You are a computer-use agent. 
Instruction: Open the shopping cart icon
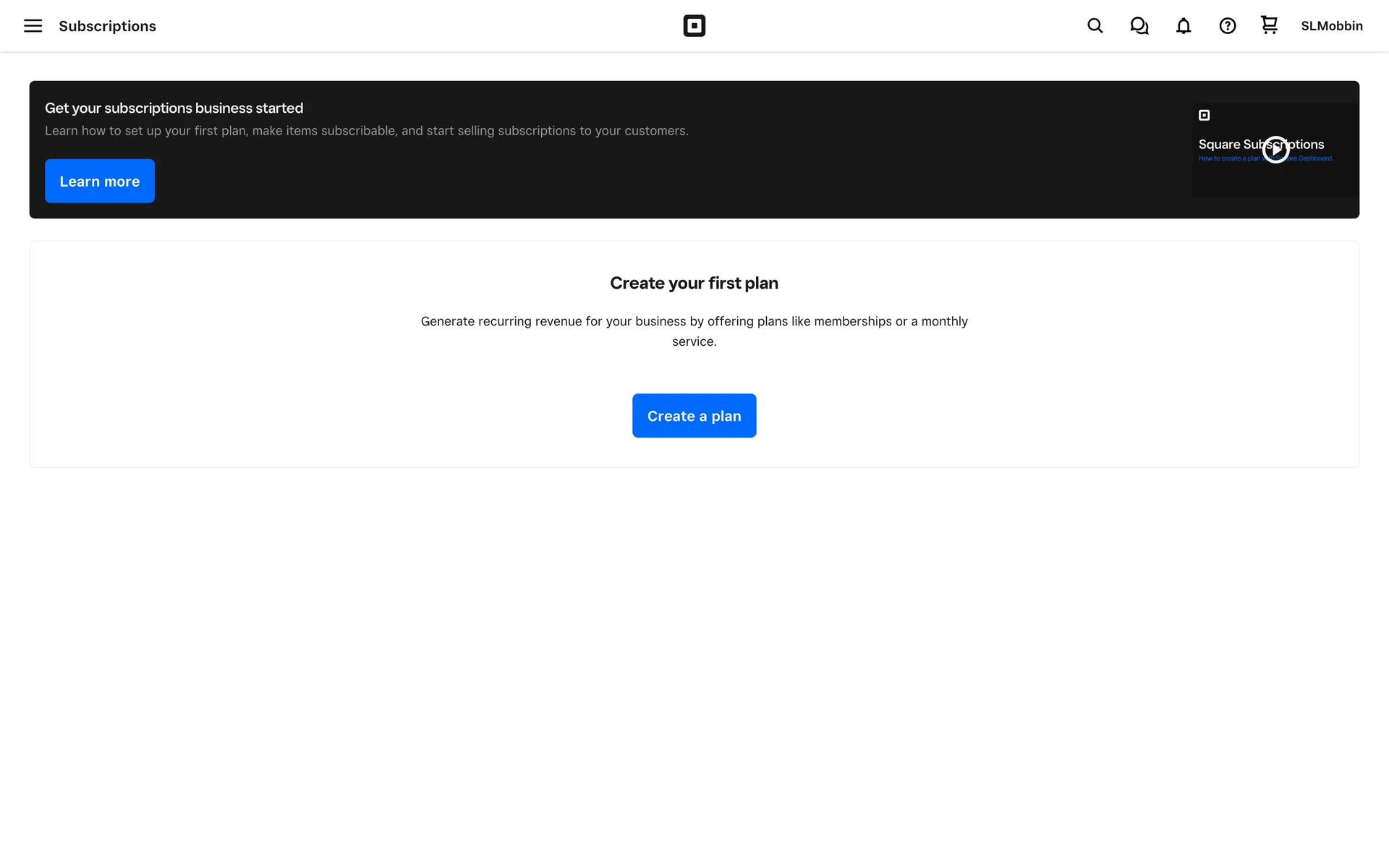(x=1269, y=25)
